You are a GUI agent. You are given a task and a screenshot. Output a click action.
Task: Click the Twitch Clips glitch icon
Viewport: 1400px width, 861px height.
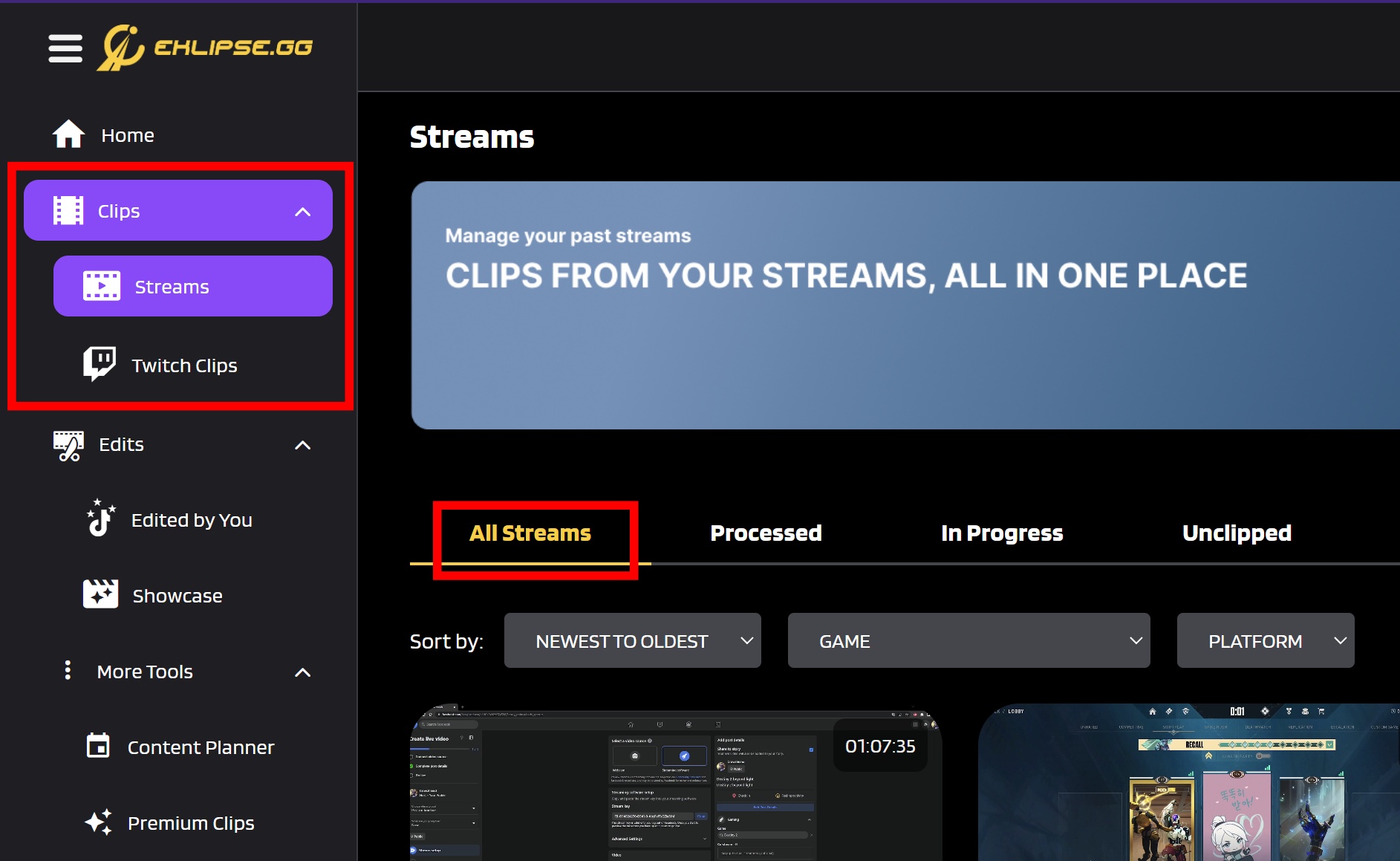click(100, 364)
